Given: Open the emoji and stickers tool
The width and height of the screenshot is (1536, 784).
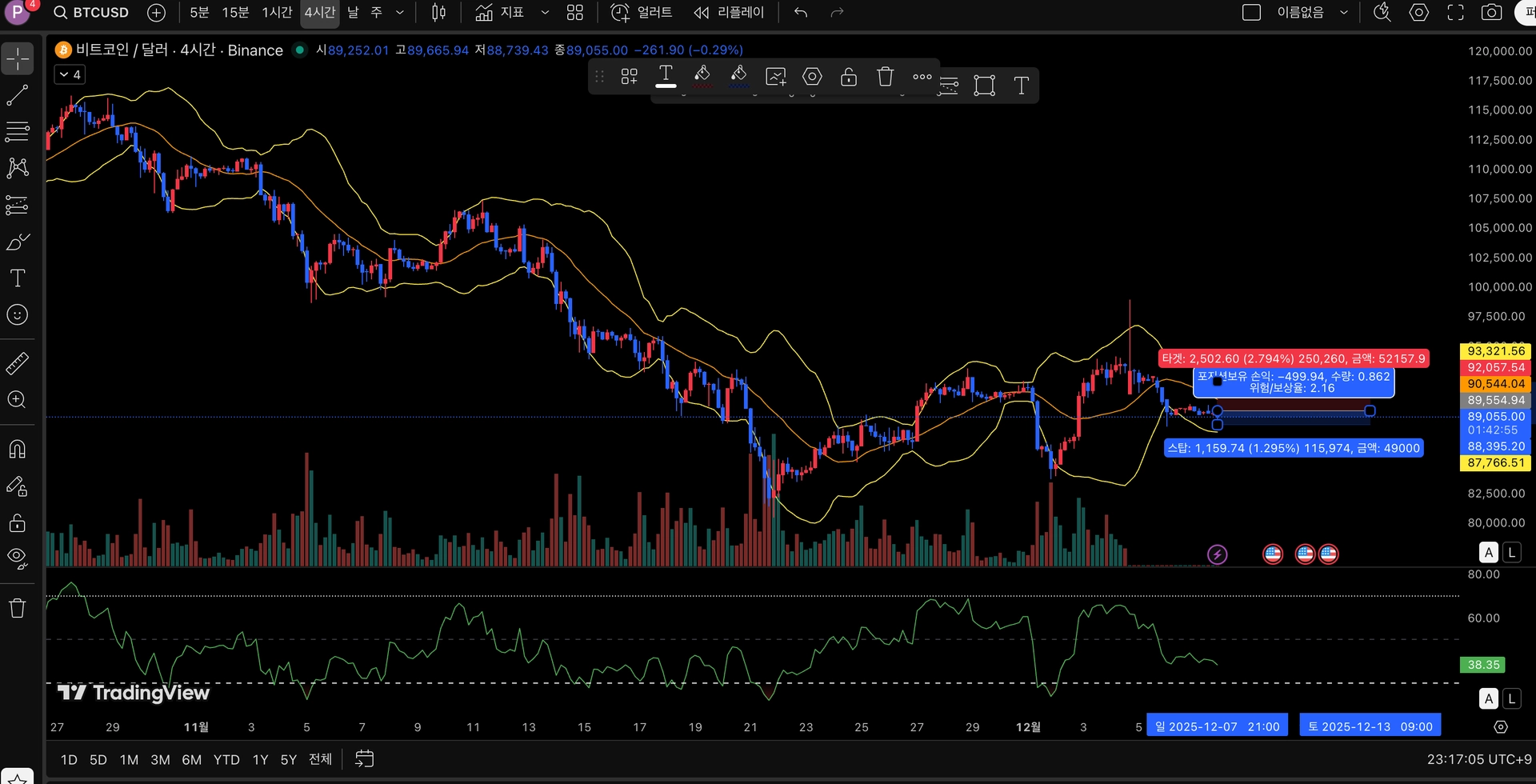Looking at the screenshot, I should point(18,315).
